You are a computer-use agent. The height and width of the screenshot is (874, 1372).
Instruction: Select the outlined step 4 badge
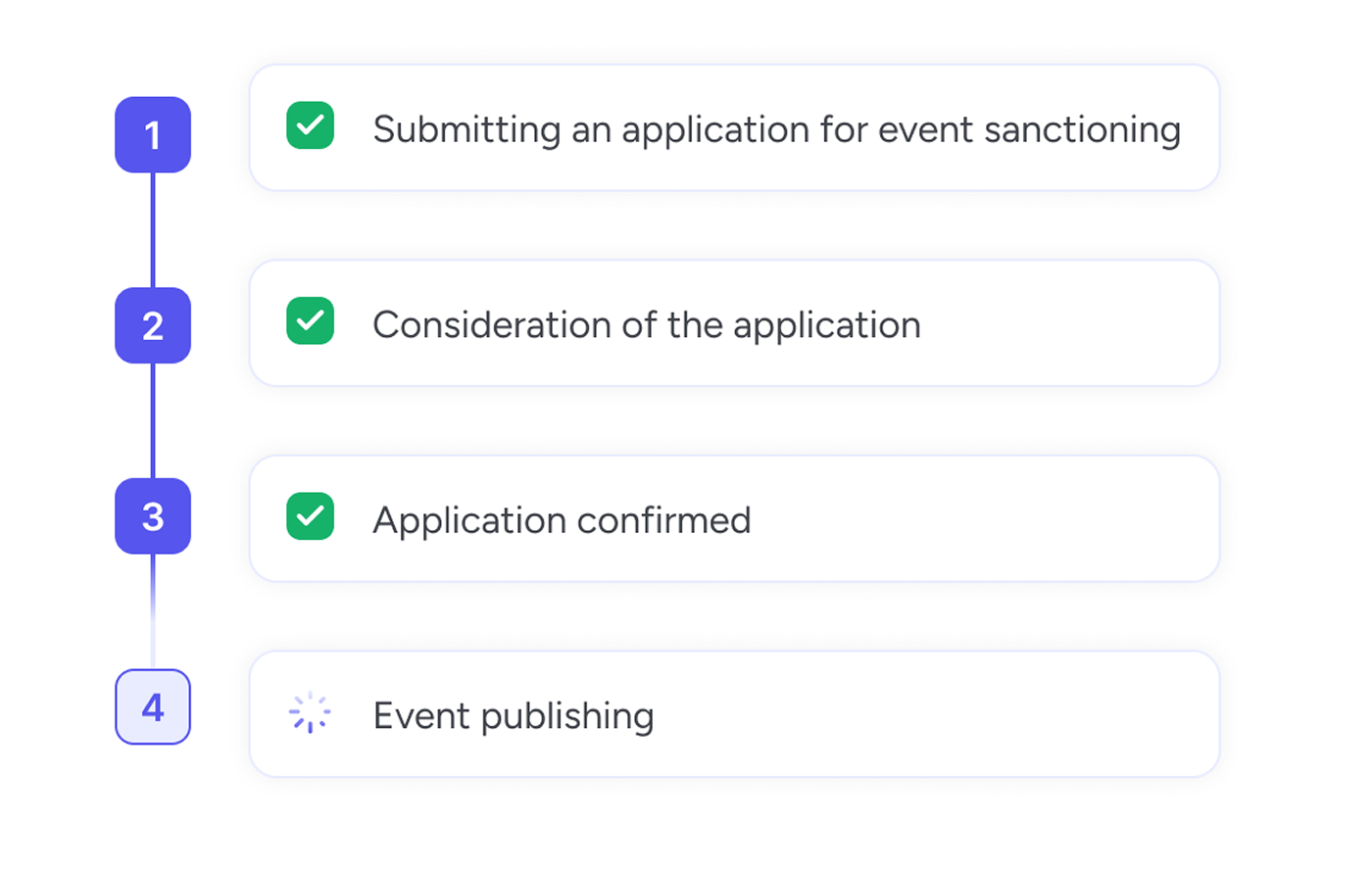click(x=153, y=706)
